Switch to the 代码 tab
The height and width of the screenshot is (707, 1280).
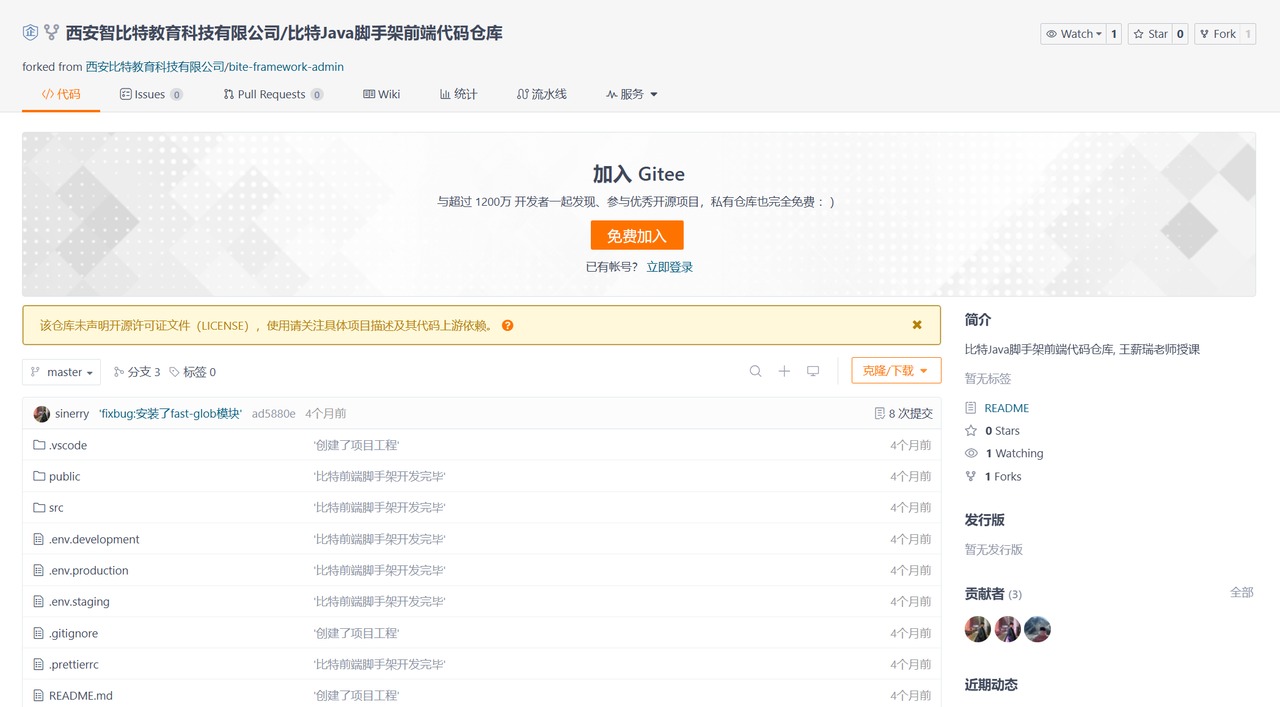pos(61,94)
